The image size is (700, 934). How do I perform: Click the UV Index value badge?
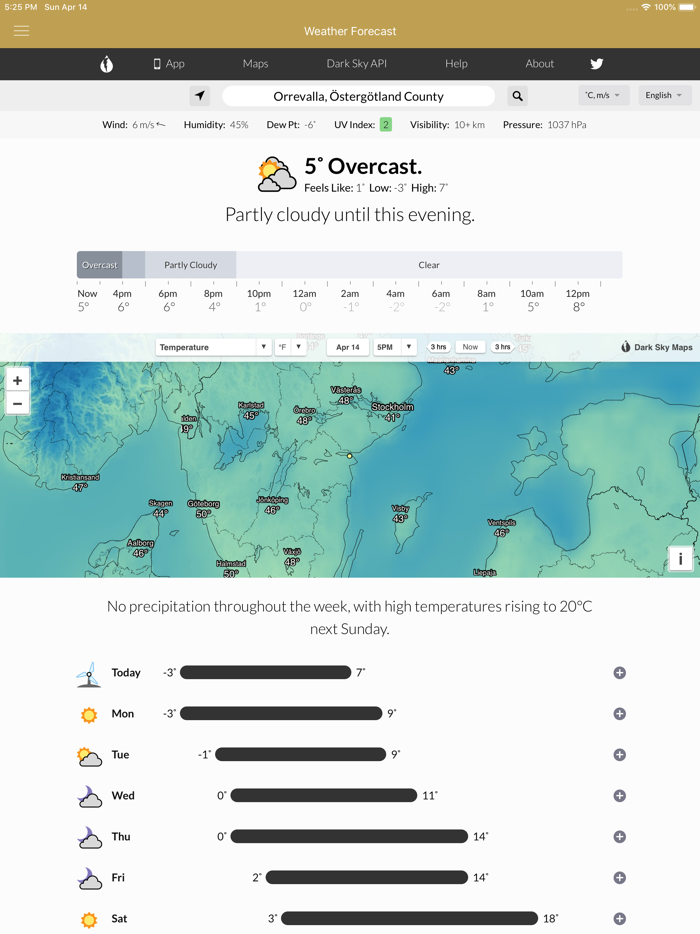tap(386, 124)
